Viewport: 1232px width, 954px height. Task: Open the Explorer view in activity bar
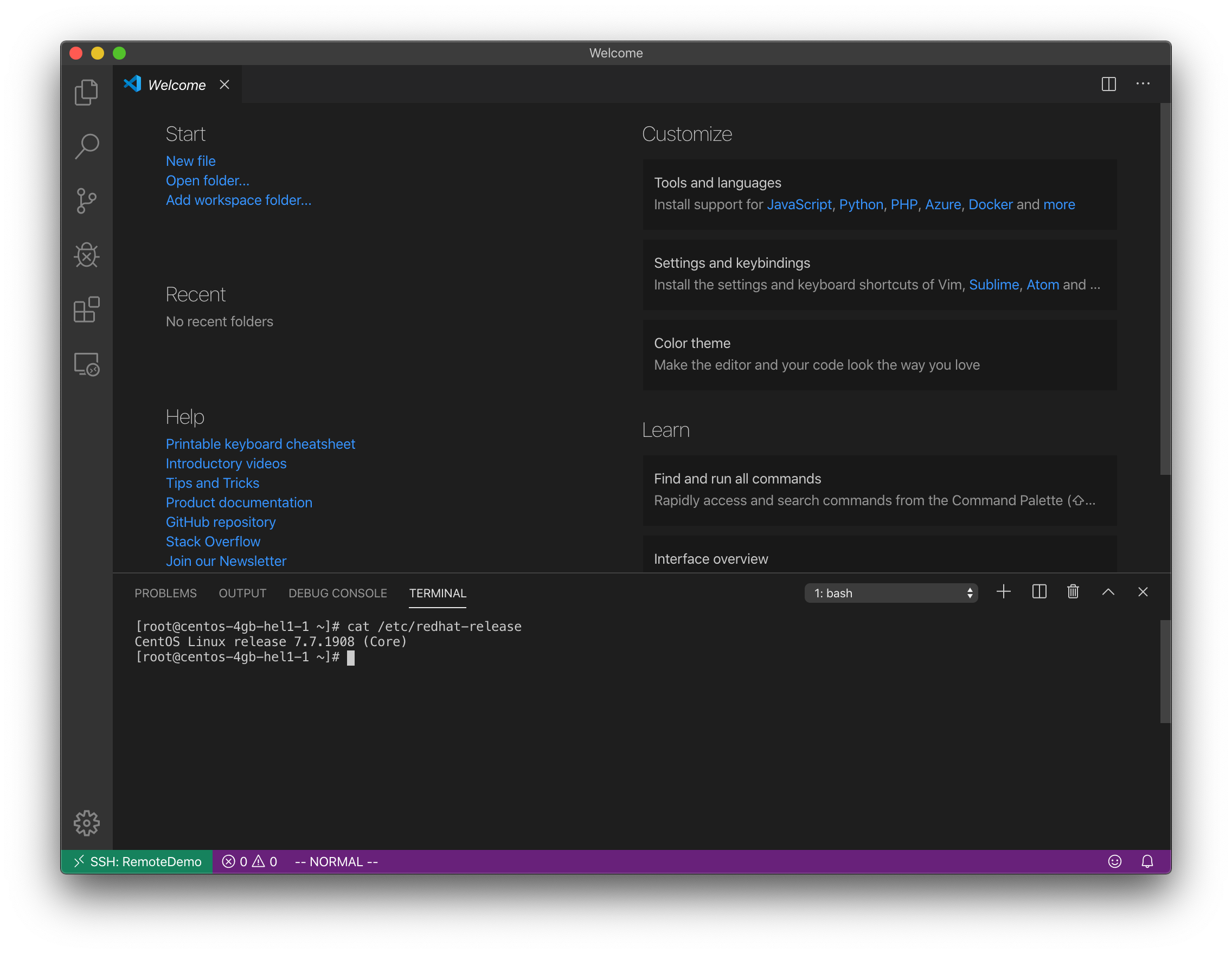(x=86, y=92)
